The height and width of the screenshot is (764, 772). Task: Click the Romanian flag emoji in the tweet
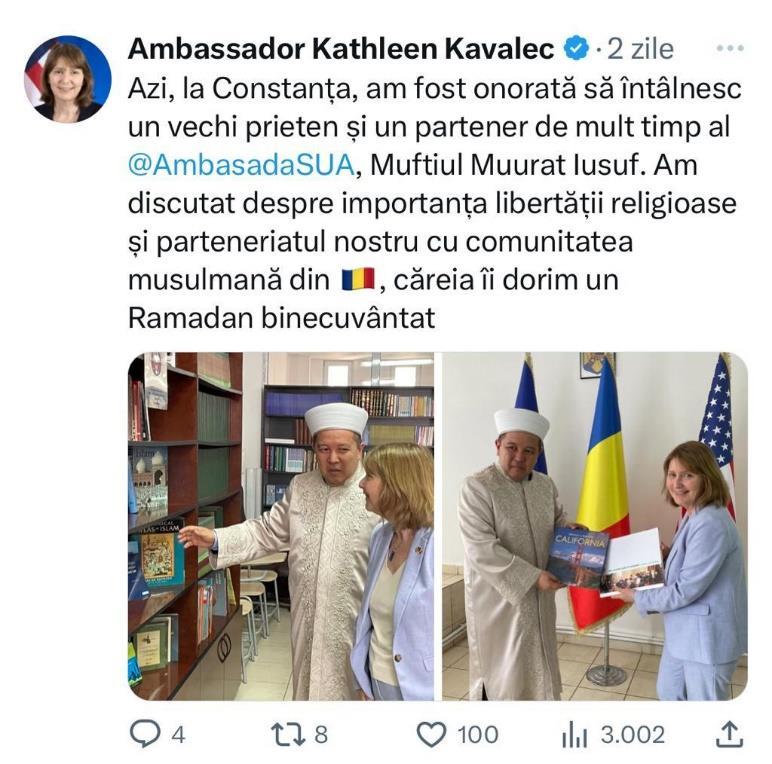pos(358,280)
